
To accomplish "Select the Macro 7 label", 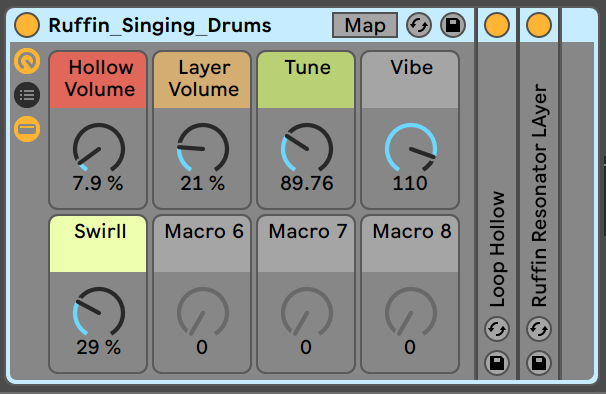I will (x=306, y=244).
